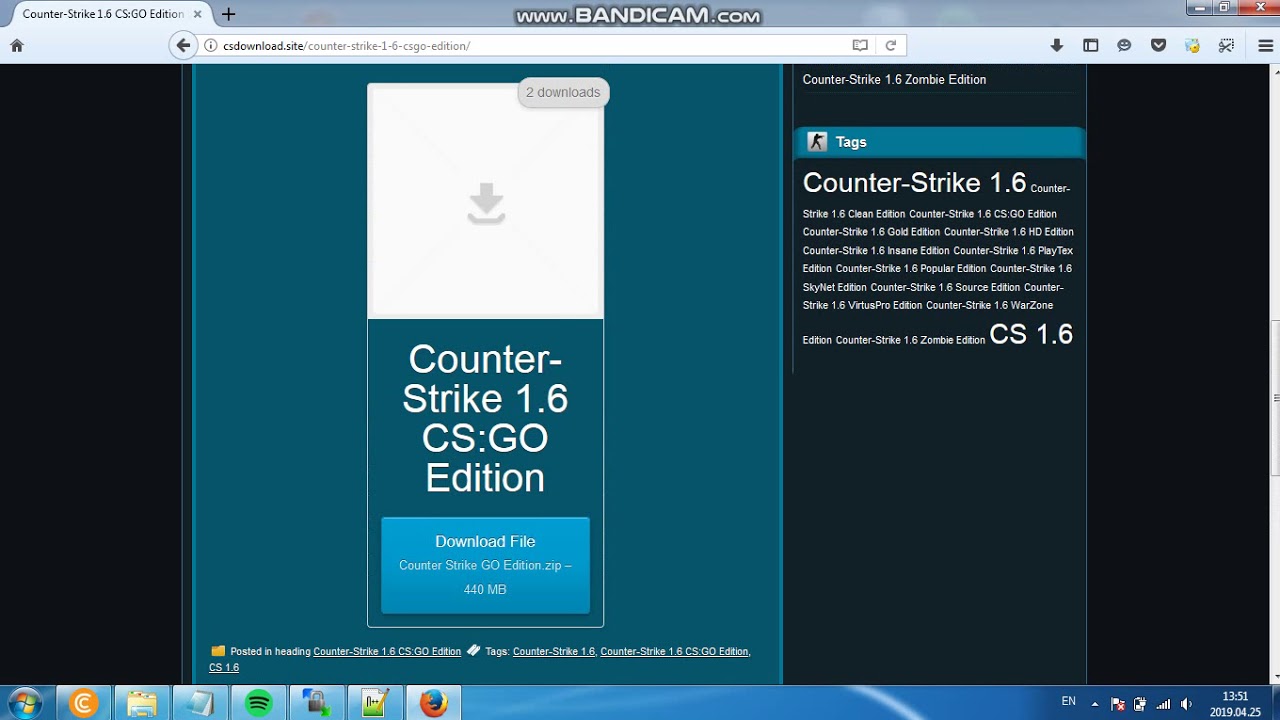
Task: Open the Downloads arrow in toolbar
Action: click(1057, 45)
